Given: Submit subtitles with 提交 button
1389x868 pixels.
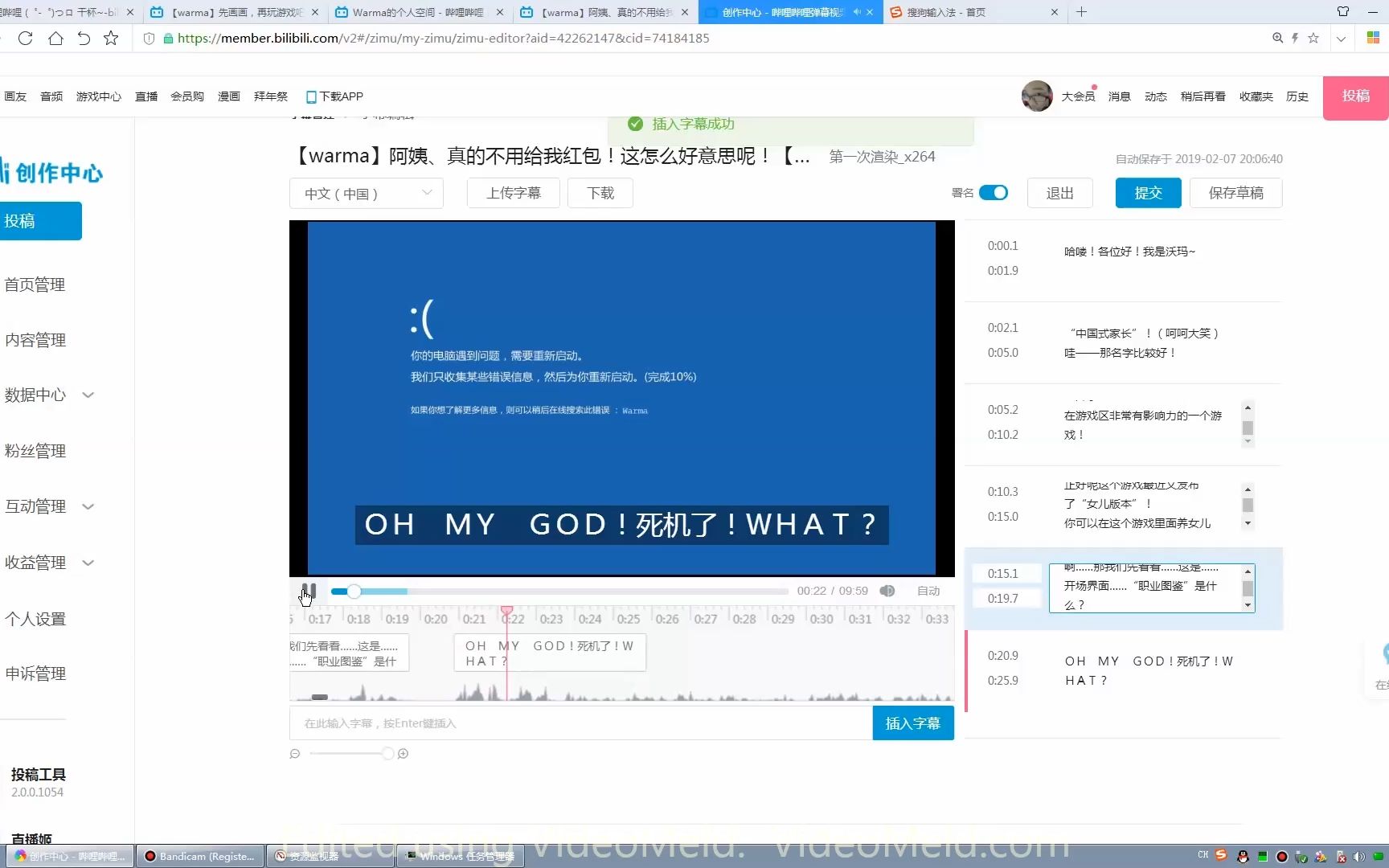Looking at the screenshot, I should [1148, 193].
